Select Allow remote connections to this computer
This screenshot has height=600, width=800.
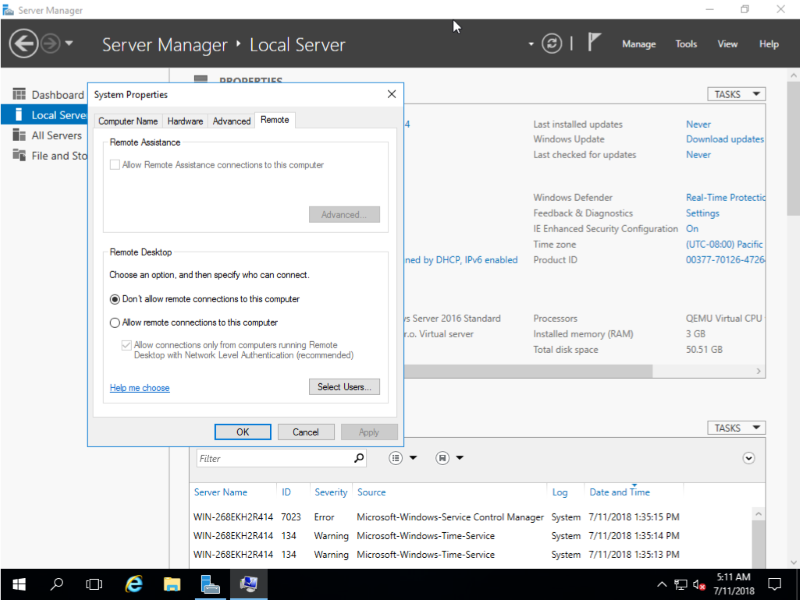(x=115, y=323)
